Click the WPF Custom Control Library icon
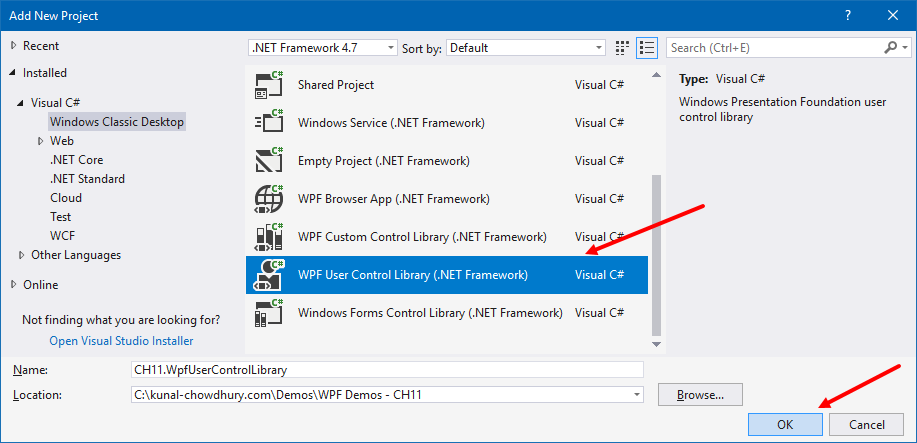 pos(270,237)
